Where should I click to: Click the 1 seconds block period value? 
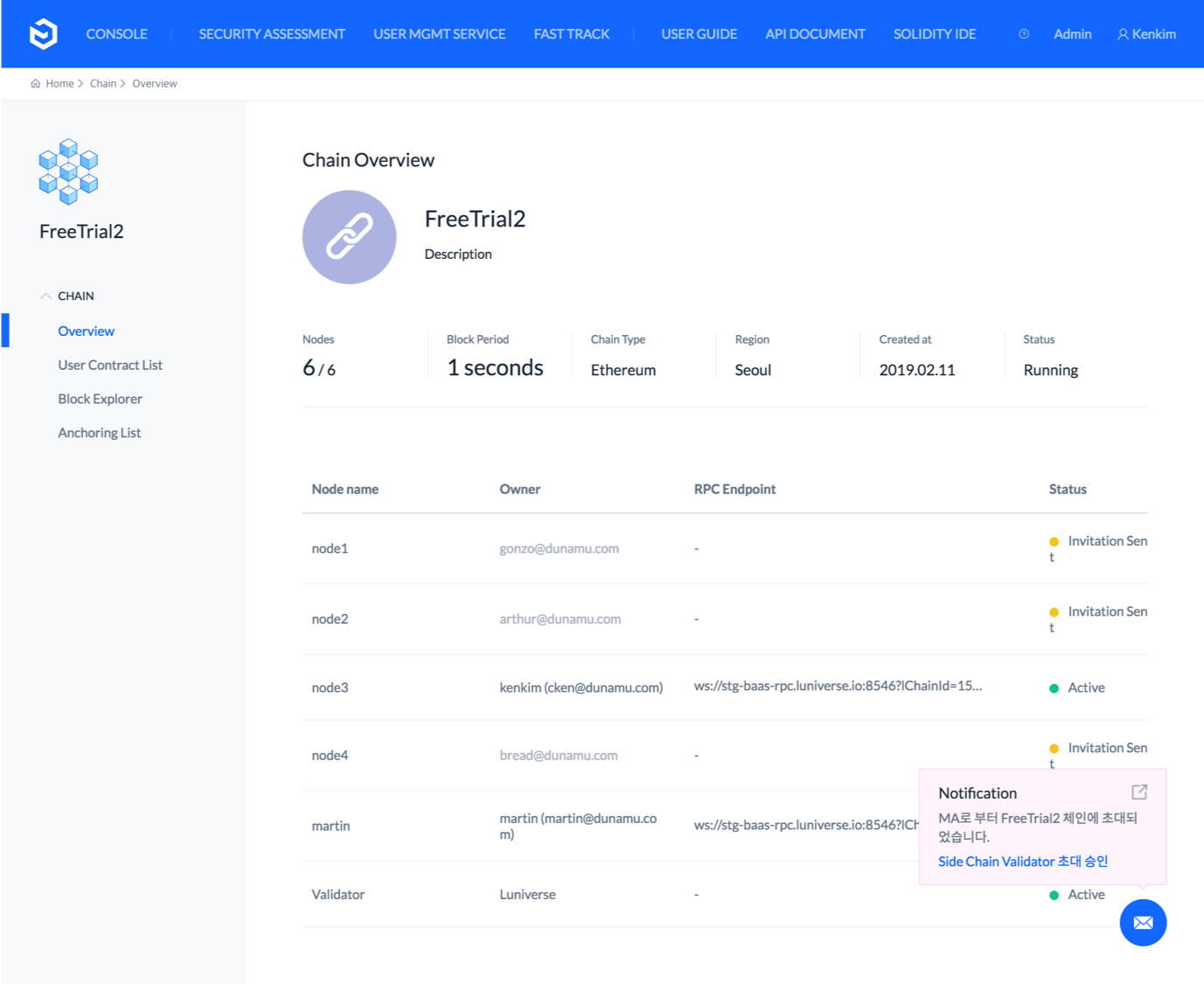click(x=495, y=368)
